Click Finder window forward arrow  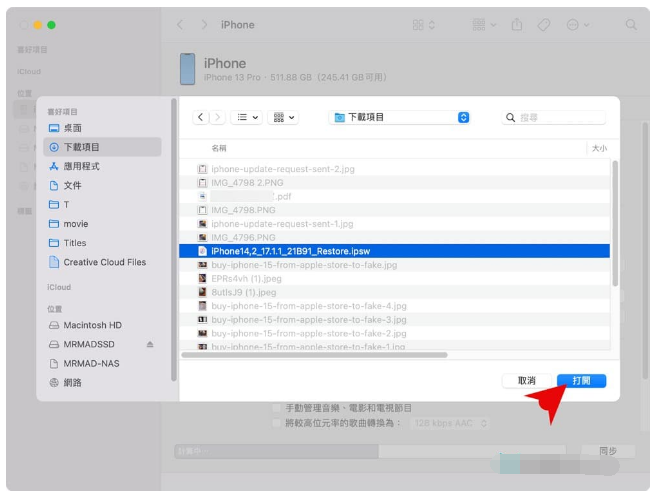(x=204, y=25)
